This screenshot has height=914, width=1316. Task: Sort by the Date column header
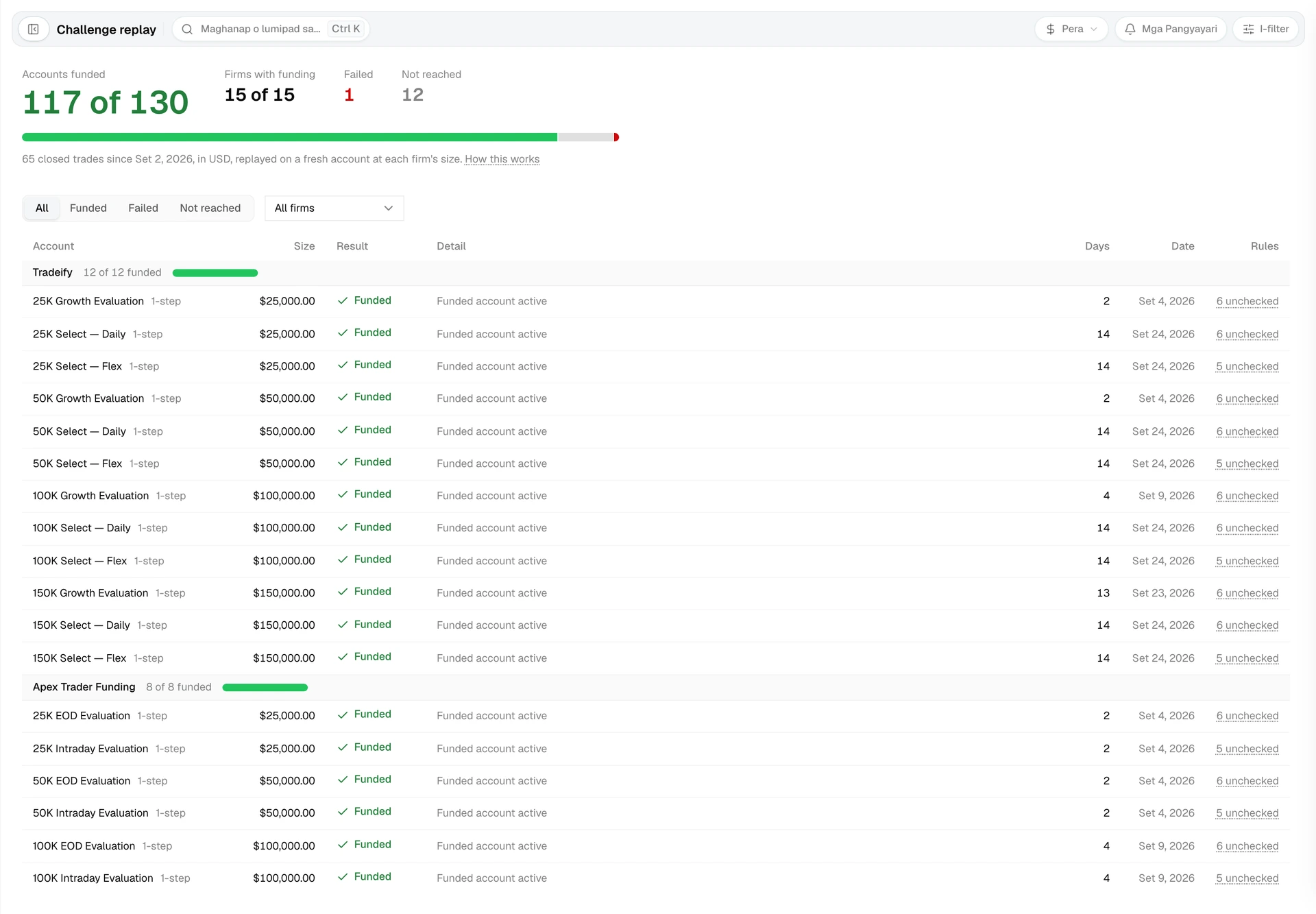1183,246
